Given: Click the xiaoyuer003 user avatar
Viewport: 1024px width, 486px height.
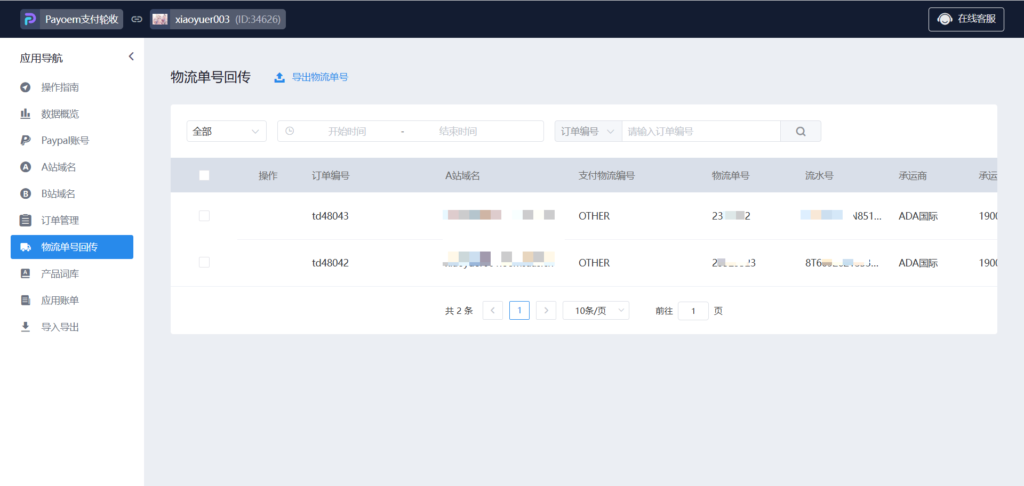Looking at the screenshot, I should pos(160,19).
